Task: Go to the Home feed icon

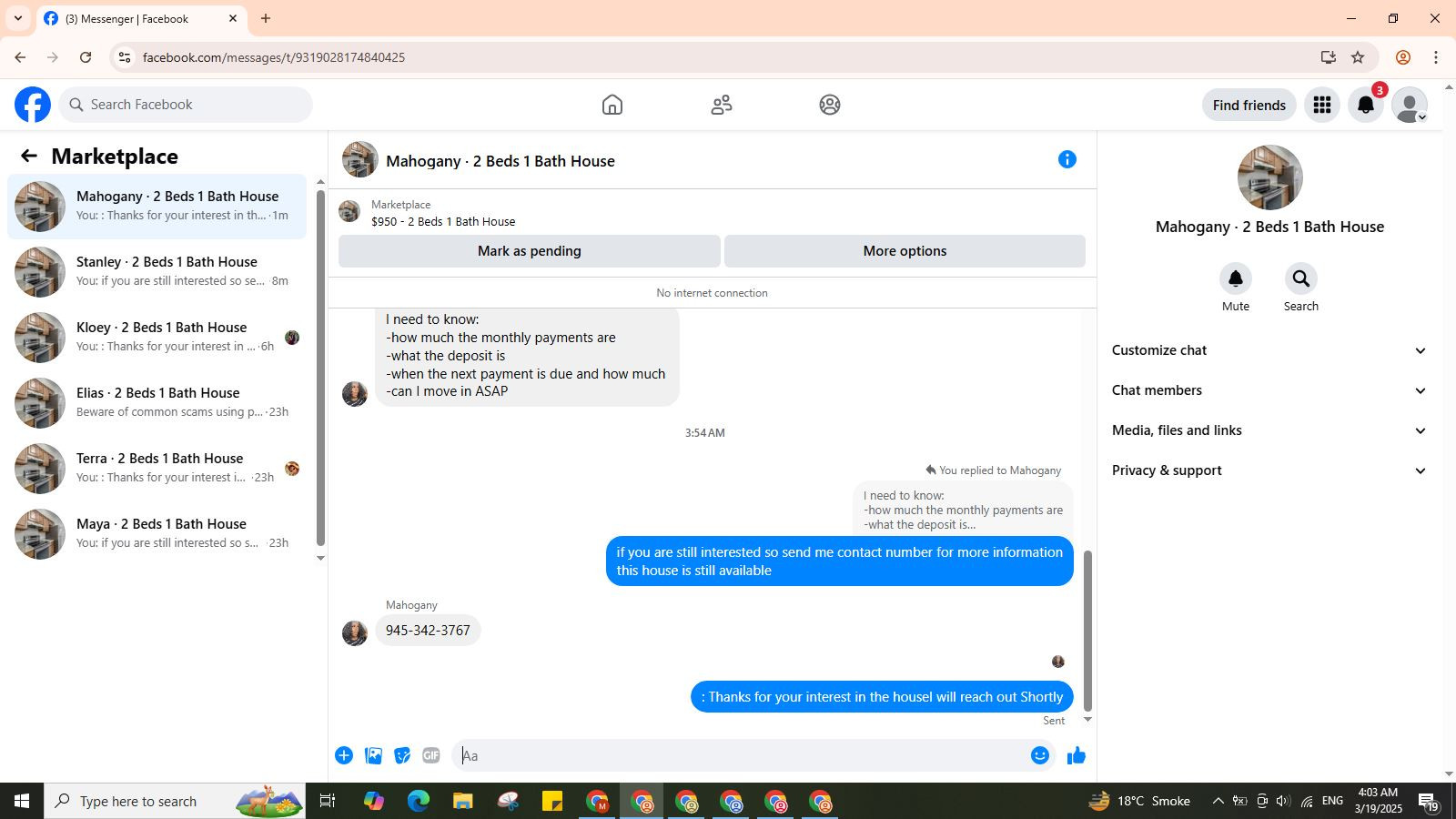Action: pos(612,105)
